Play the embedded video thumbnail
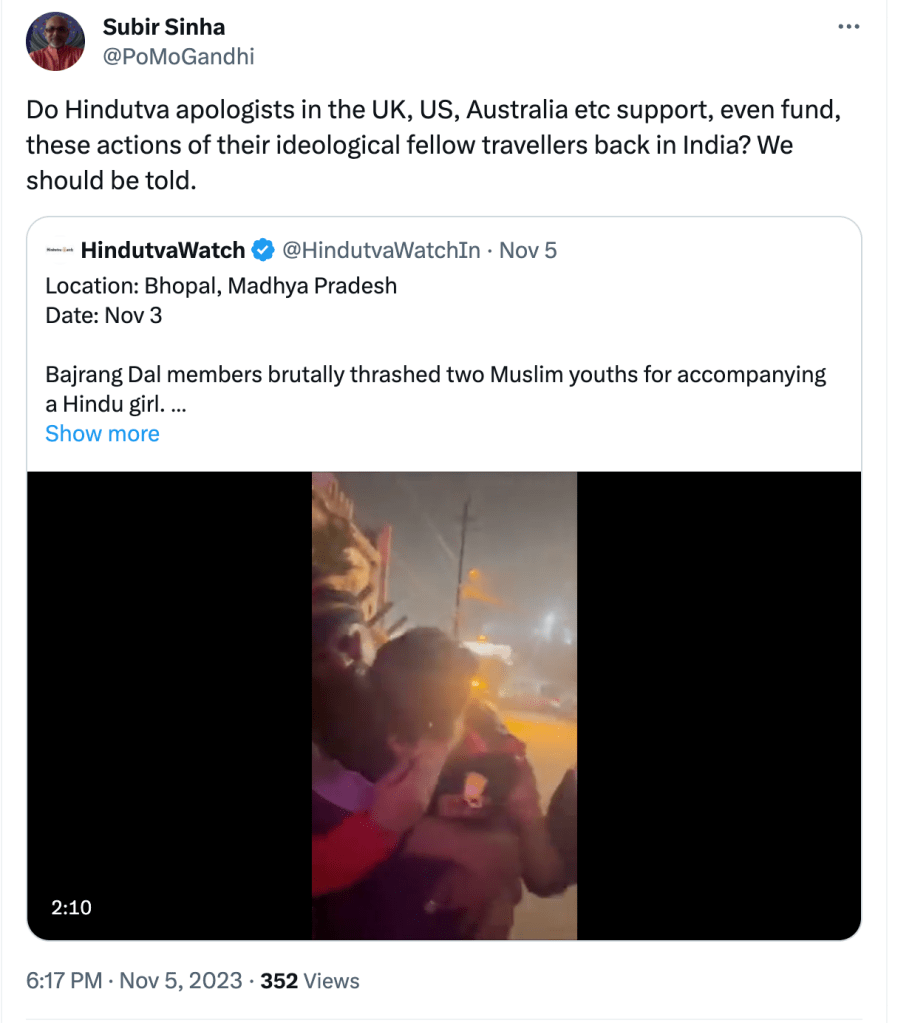The image size is (912, 1023). [x=444, y=705]
